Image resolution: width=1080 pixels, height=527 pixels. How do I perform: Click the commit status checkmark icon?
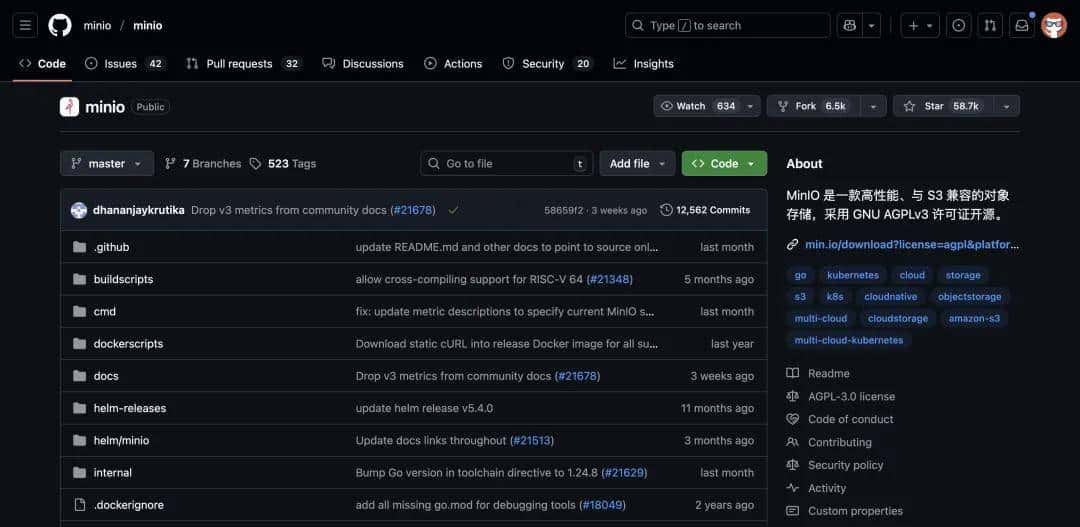click(453, 210)
